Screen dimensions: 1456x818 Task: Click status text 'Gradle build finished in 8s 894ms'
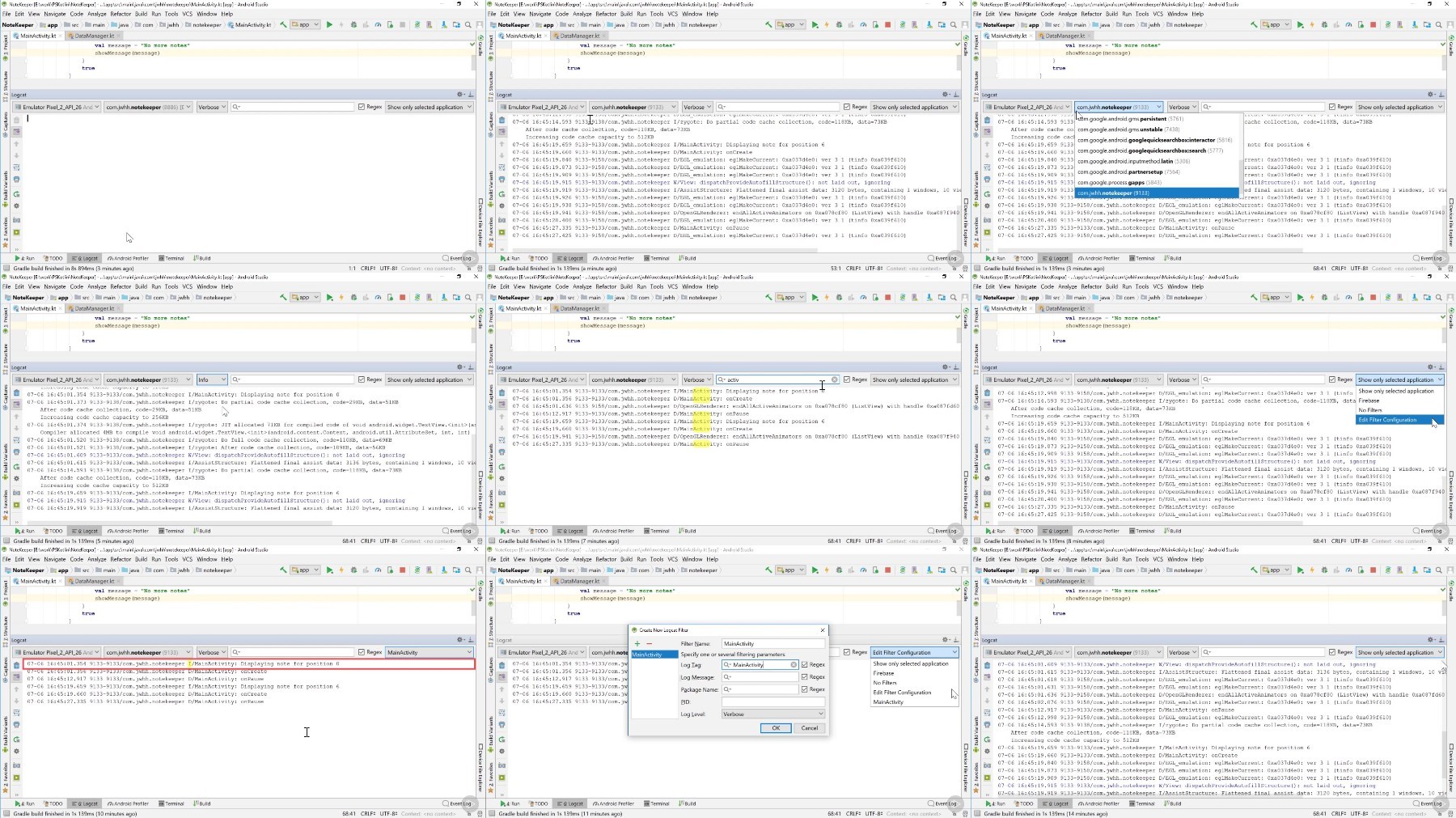pos(74,269)
